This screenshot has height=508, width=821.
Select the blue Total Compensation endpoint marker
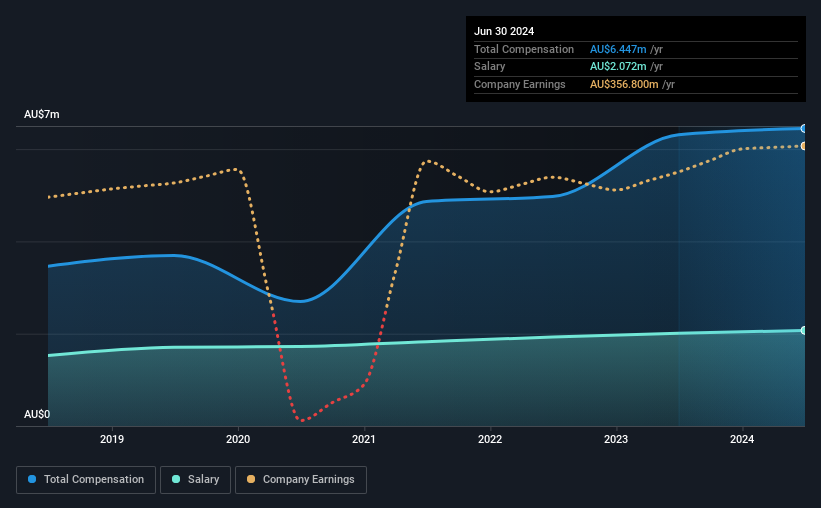click(x=803, y=128)
